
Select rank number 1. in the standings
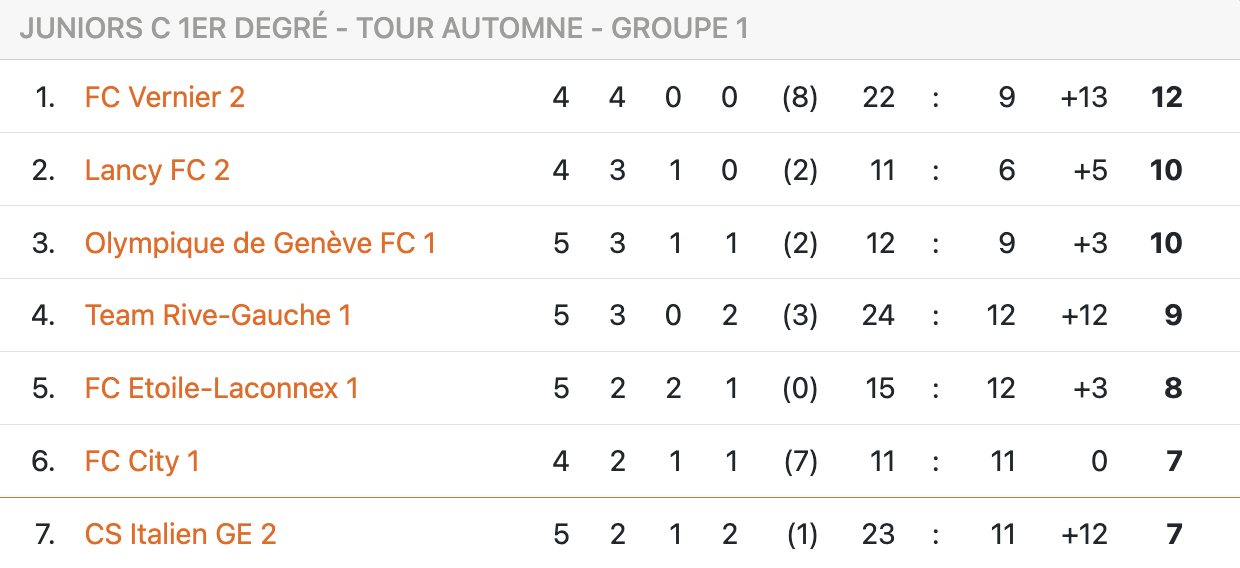(x=44, y=97)
